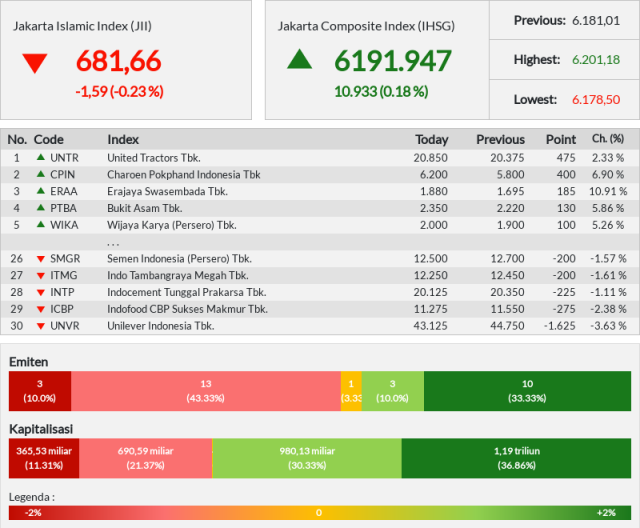Click United Tractors Tbk. name
The width and height of the screenshot is (640, 528).
[x=154, y=158]
